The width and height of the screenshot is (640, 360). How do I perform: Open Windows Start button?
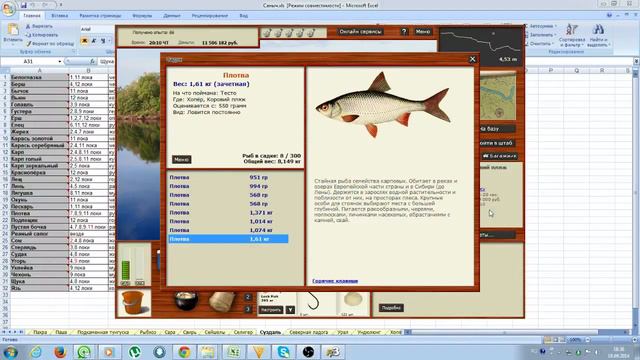click(10, 352)
